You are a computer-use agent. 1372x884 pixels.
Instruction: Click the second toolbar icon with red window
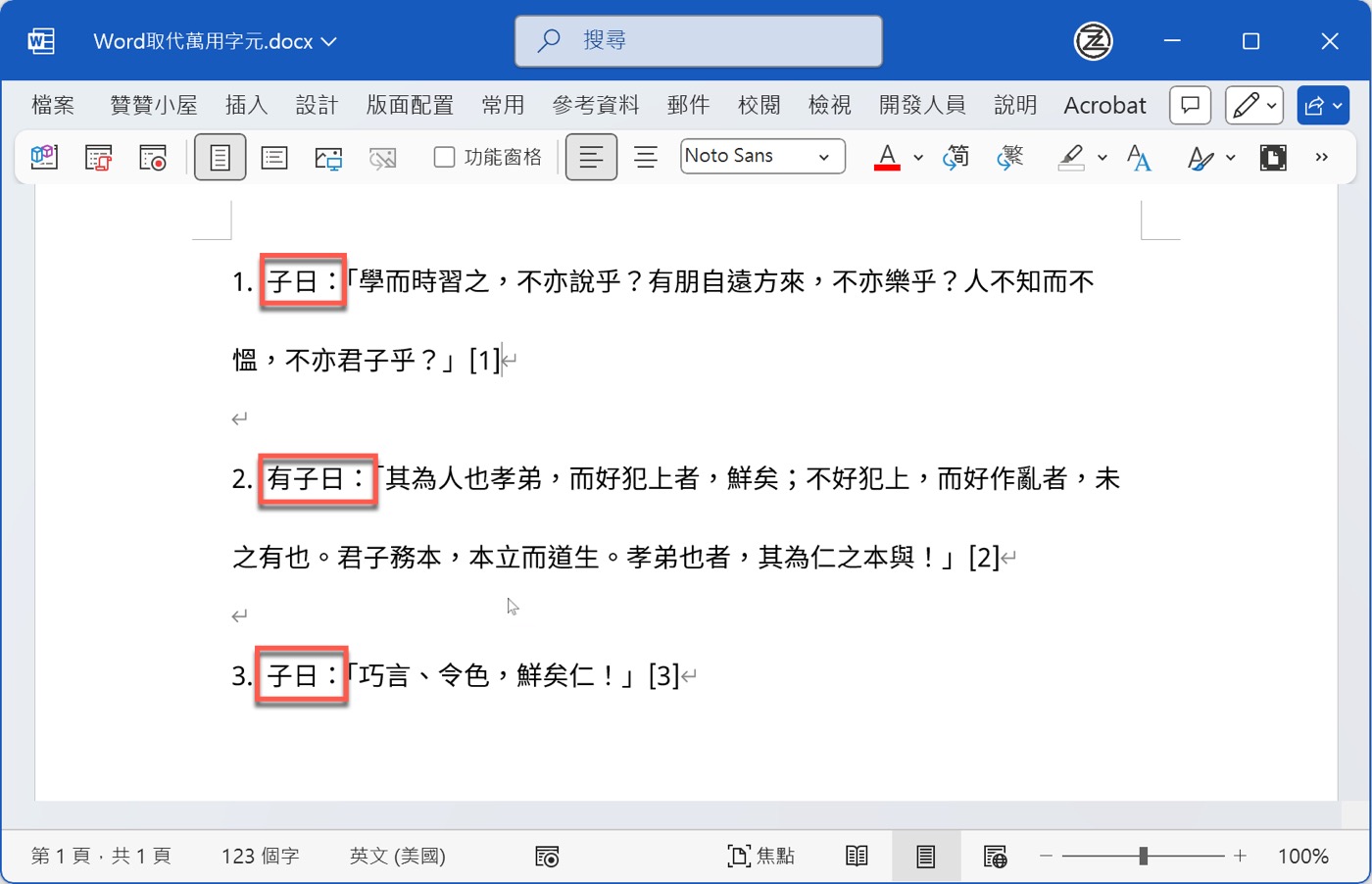99,157
